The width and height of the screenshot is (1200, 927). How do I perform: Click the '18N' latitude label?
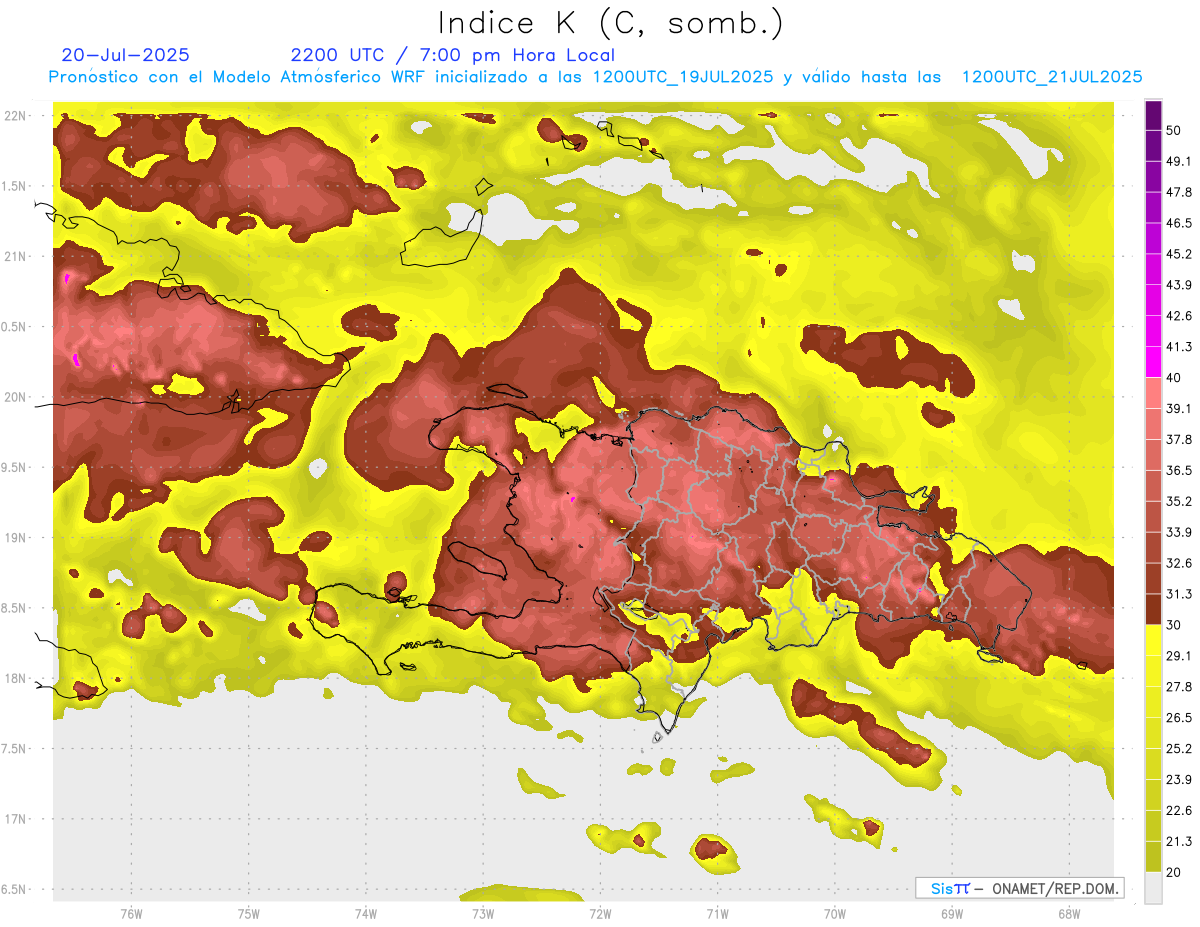tap(15, 679)
